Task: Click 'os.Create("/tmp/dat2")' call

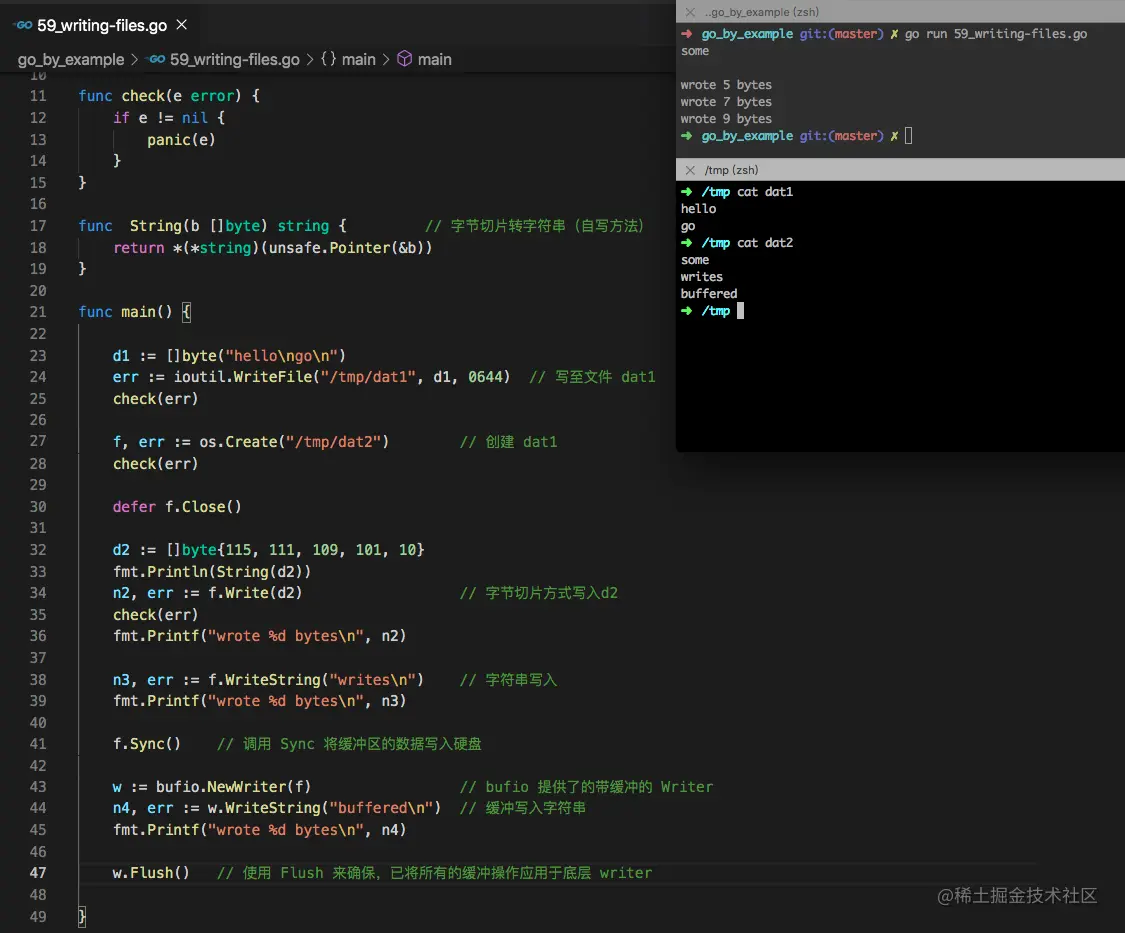Action: point(294,442)
